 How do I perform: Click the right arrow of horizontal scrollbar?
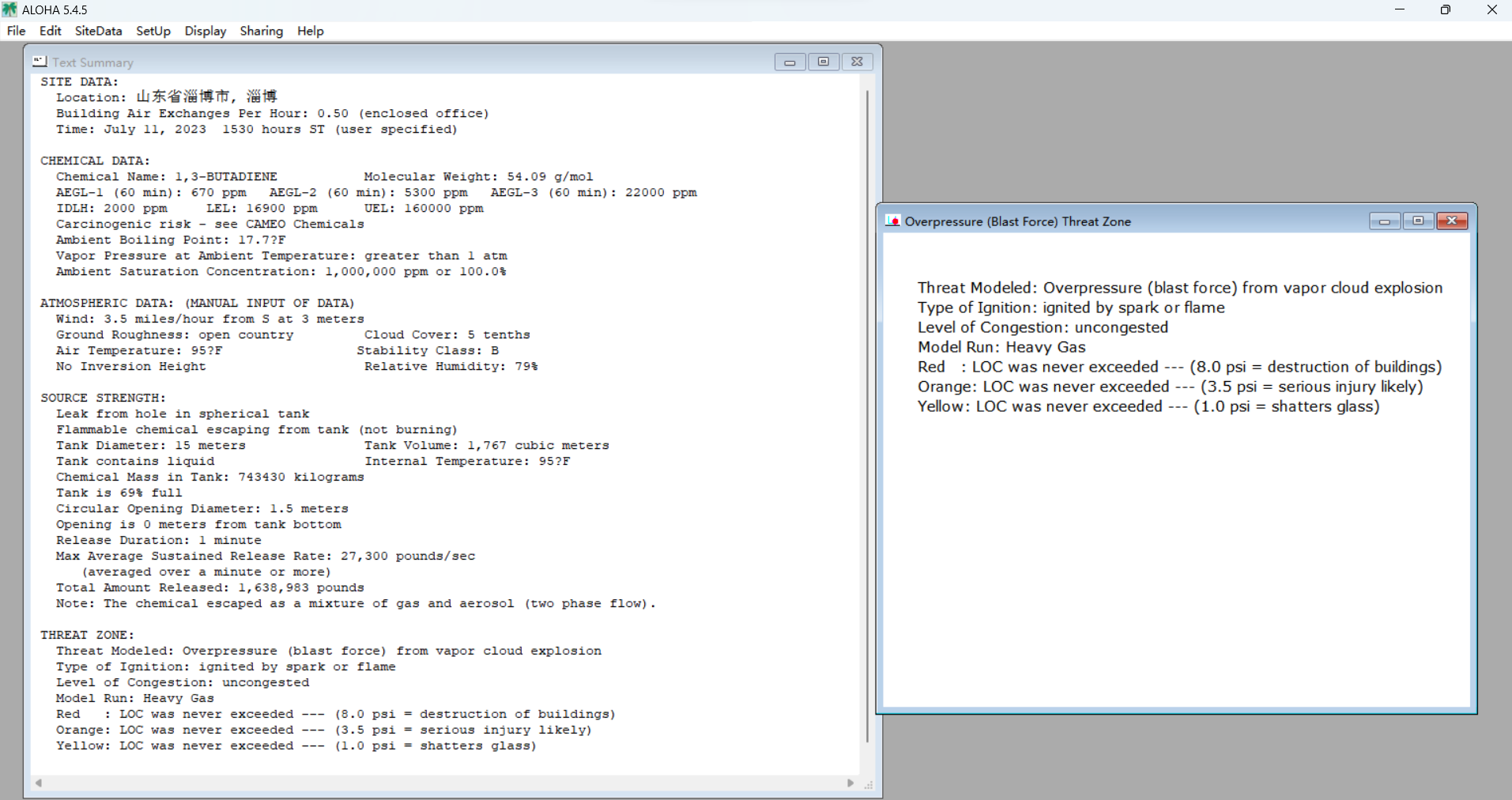coord(850,783)
